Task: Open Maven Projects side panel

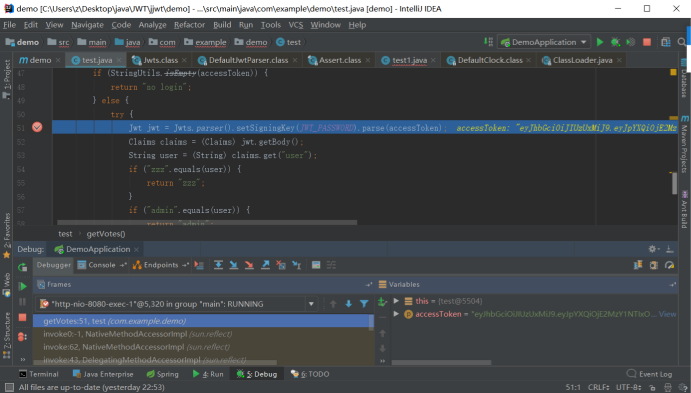Action: (x=684, y=144)
